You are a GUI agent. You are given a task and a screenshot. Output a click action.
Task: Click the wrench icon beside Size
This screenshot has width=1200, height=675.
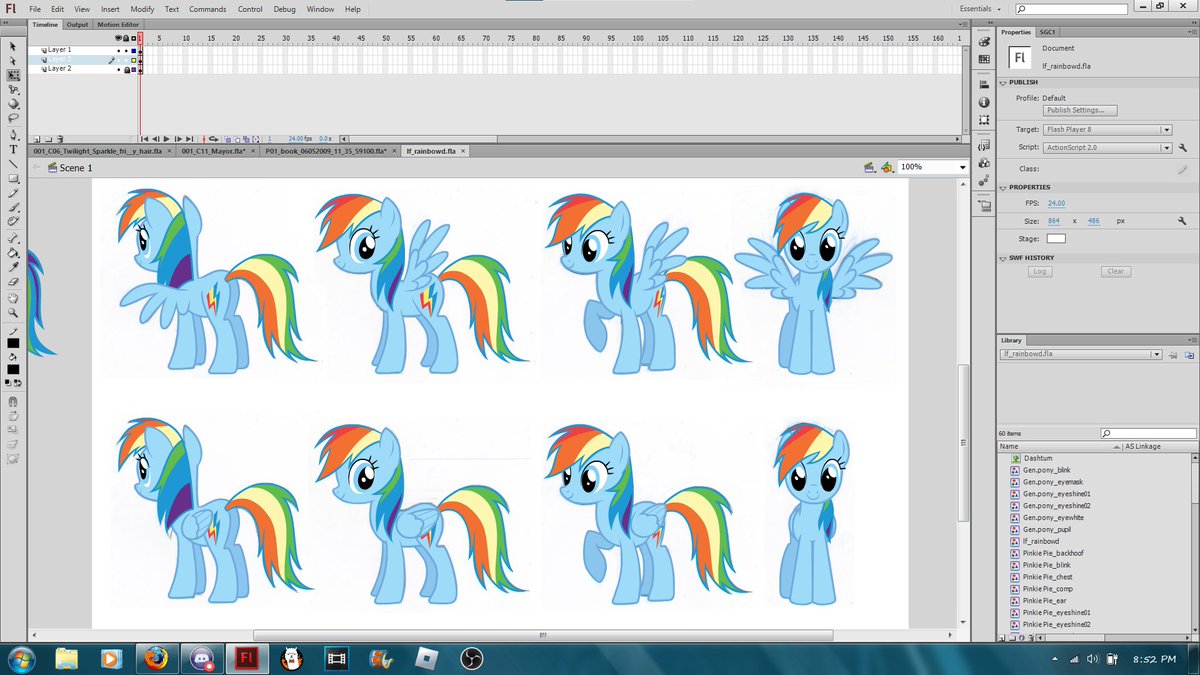(x=1183, y=221)
